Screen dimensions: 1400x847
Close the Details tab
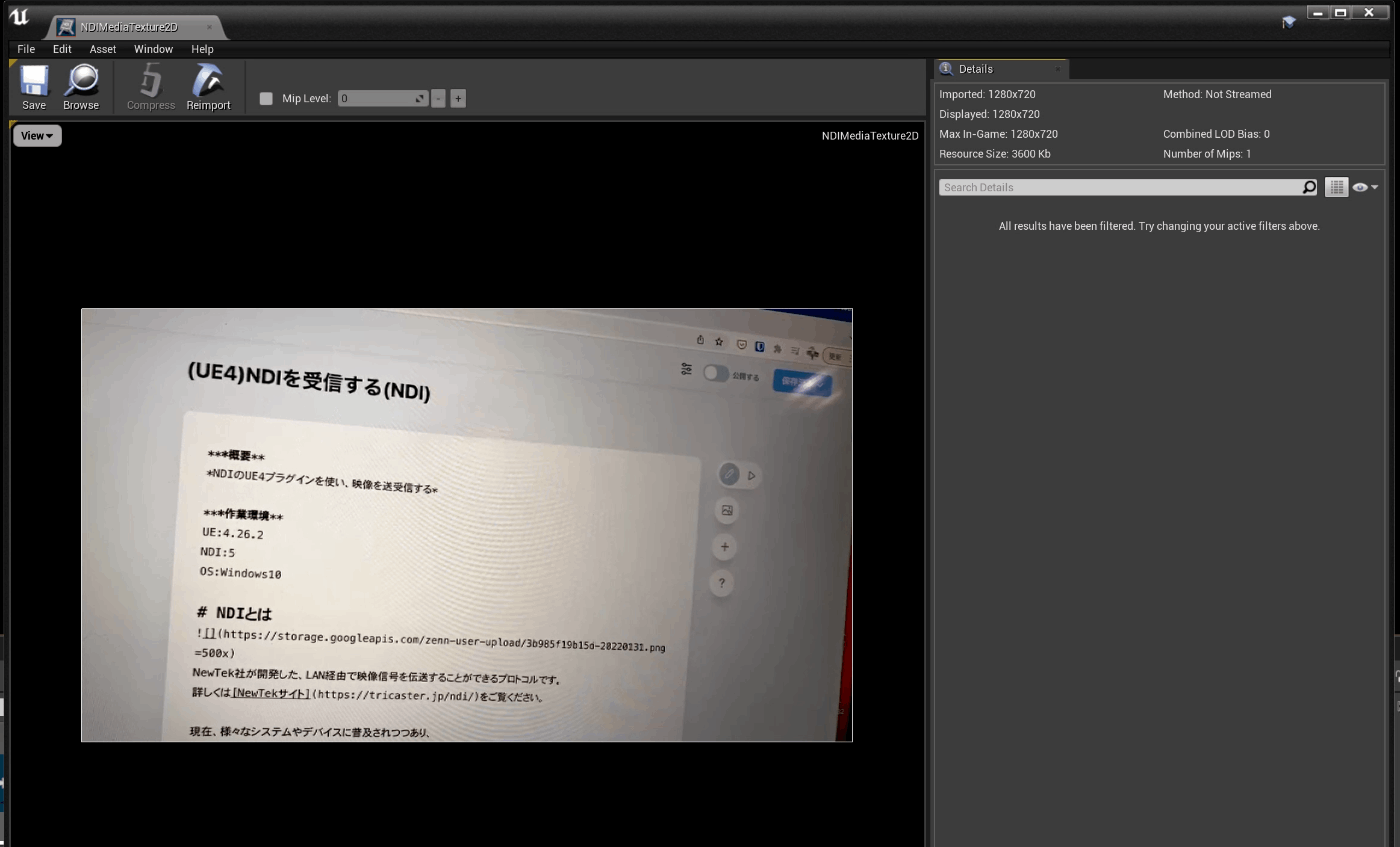tap(1058, 69)
